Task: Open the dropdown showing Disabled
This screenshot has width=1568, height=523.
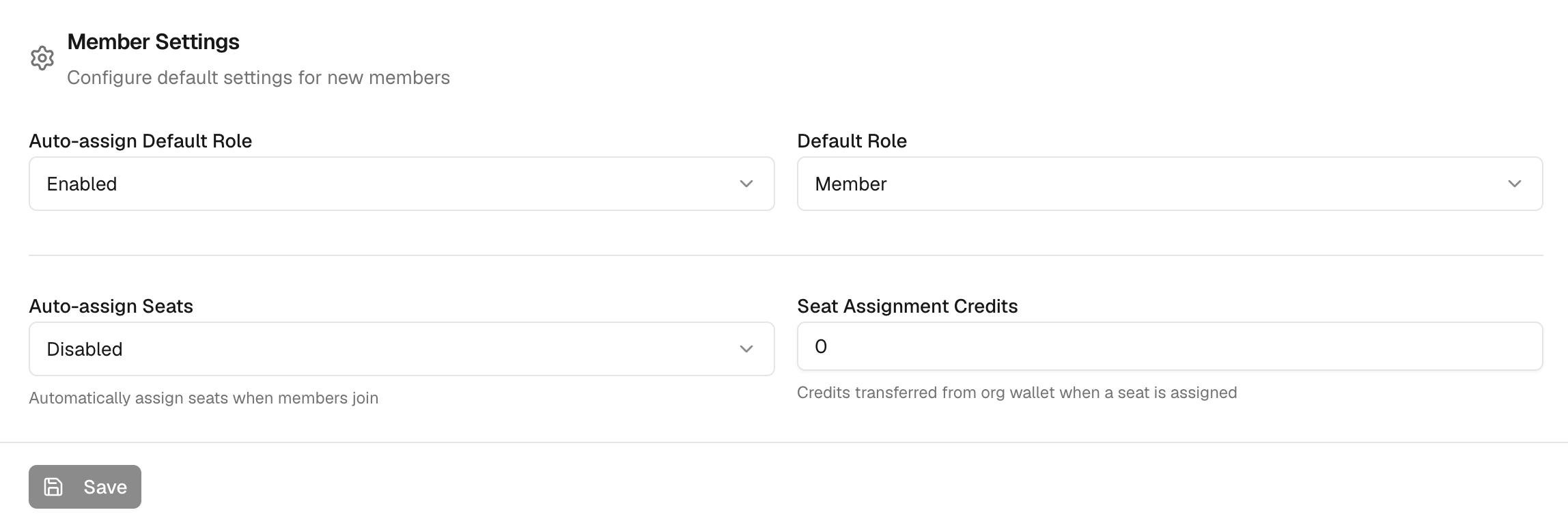Action: click(x=401, y=349)
